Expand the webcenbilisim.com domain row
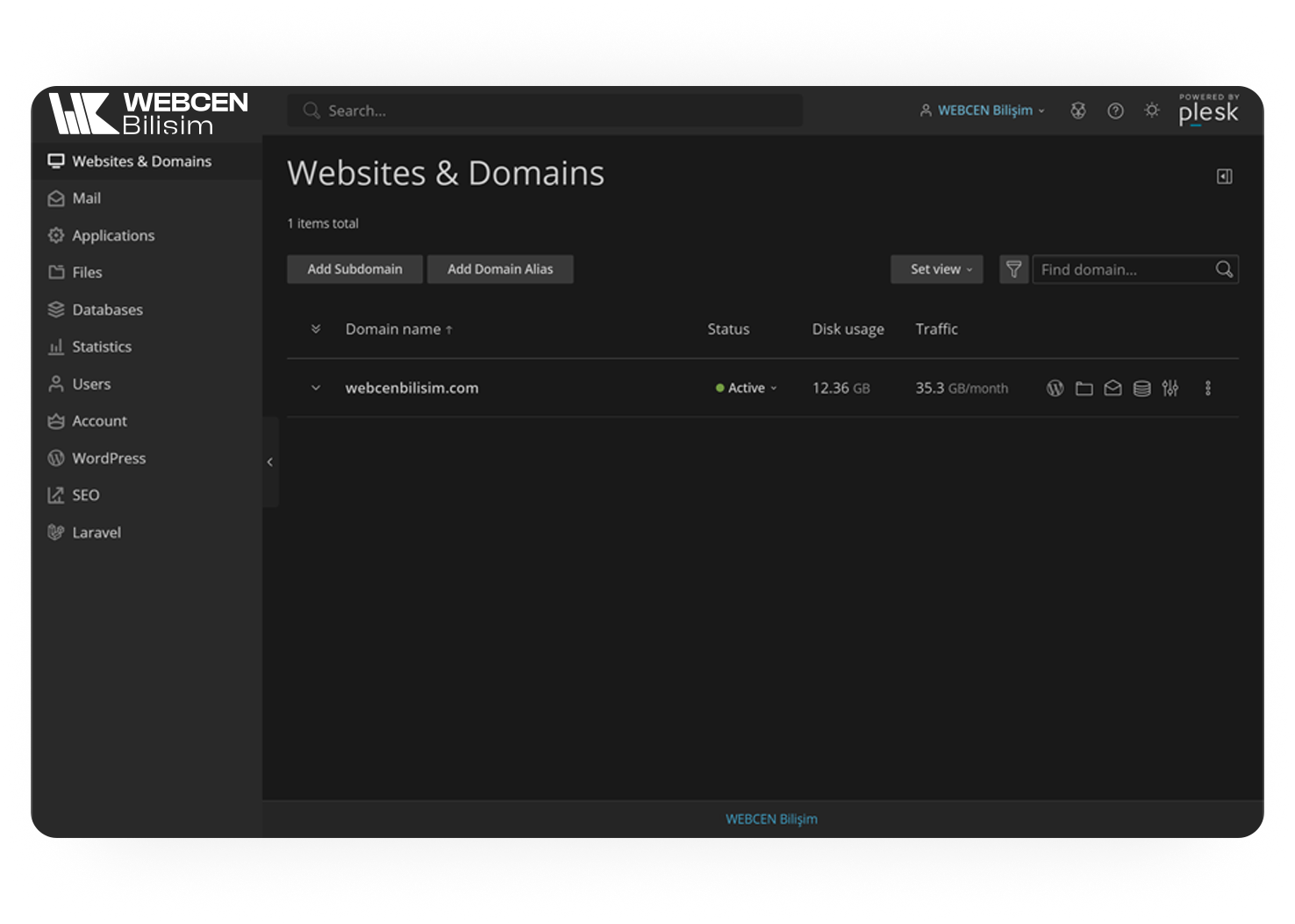The width and height of the screenshot is (1295, 924). click(316, 387)
